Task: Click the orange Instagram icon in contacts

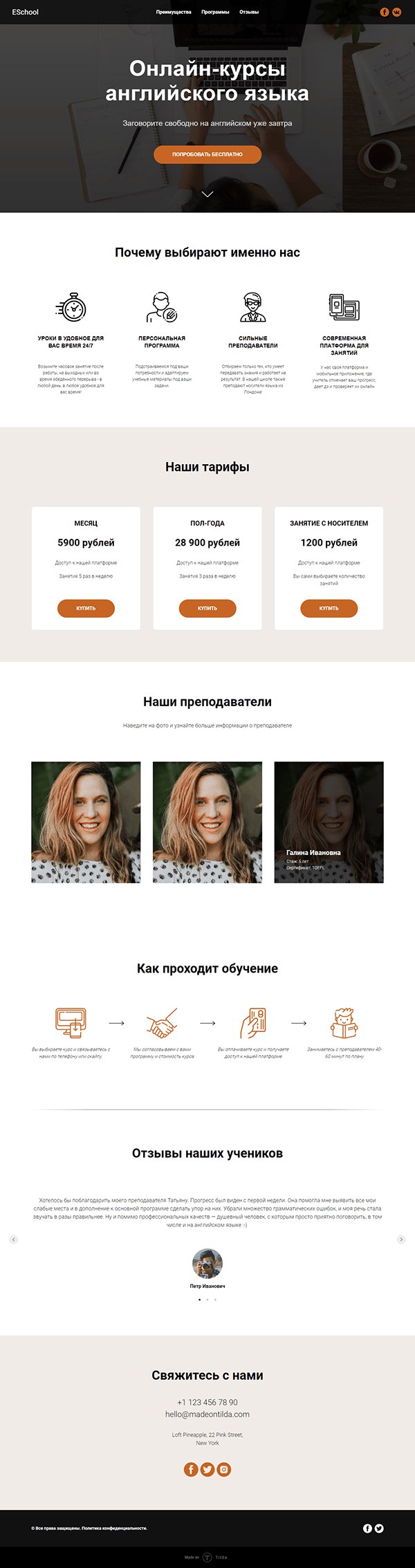Action: pyautogui.click(x=223, y=1469)
